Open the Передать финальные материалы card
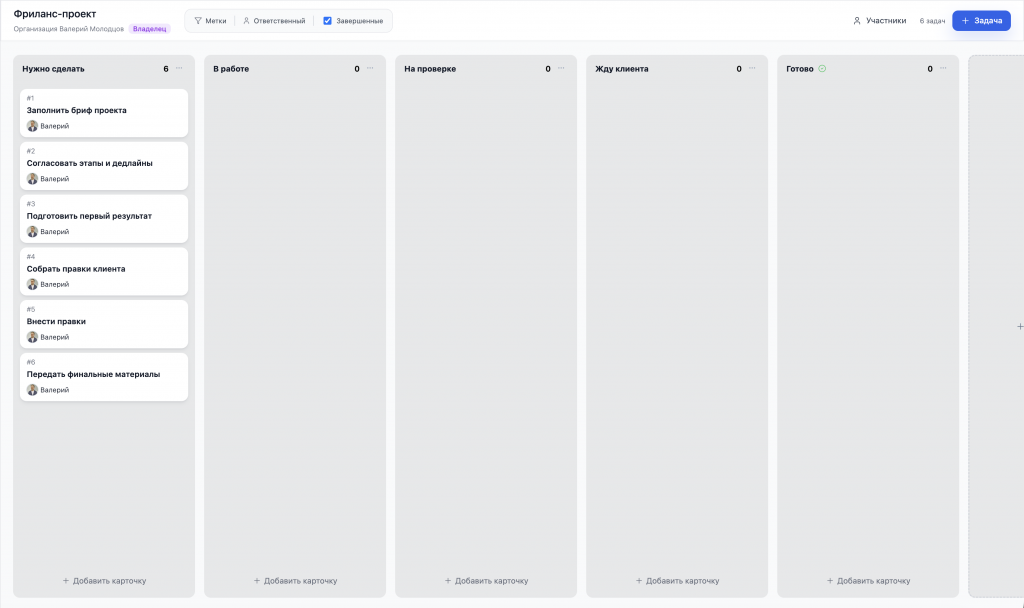 [104, 377]
